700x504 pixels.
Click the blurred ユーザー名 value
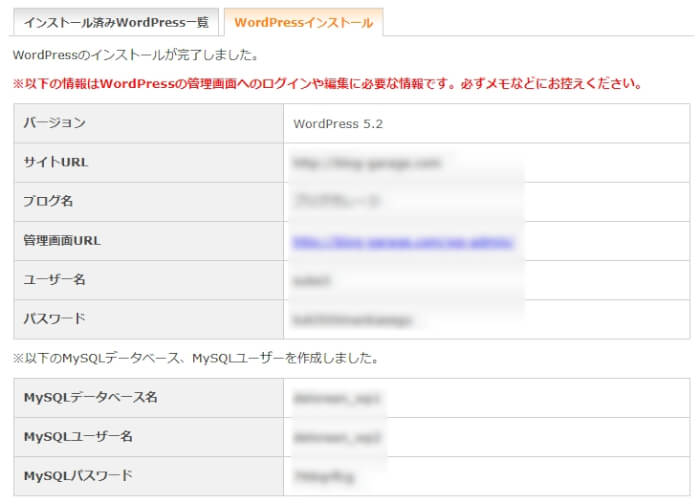[x=312, y=281]
